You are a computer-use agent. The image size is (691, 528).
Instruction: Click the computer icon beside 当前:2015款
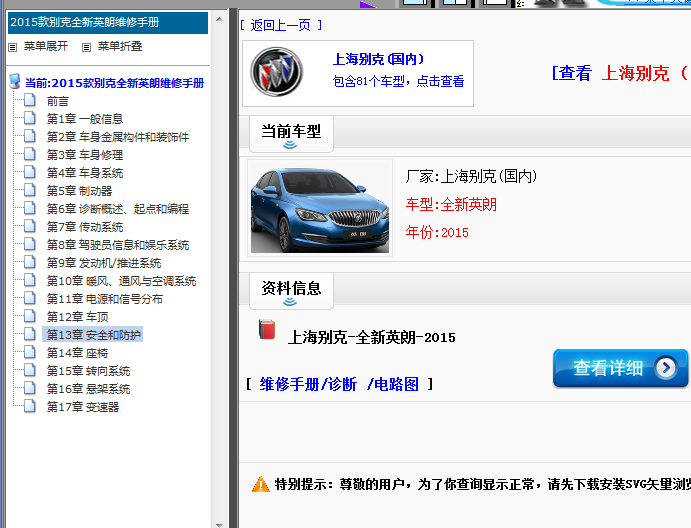click(15, 82)
